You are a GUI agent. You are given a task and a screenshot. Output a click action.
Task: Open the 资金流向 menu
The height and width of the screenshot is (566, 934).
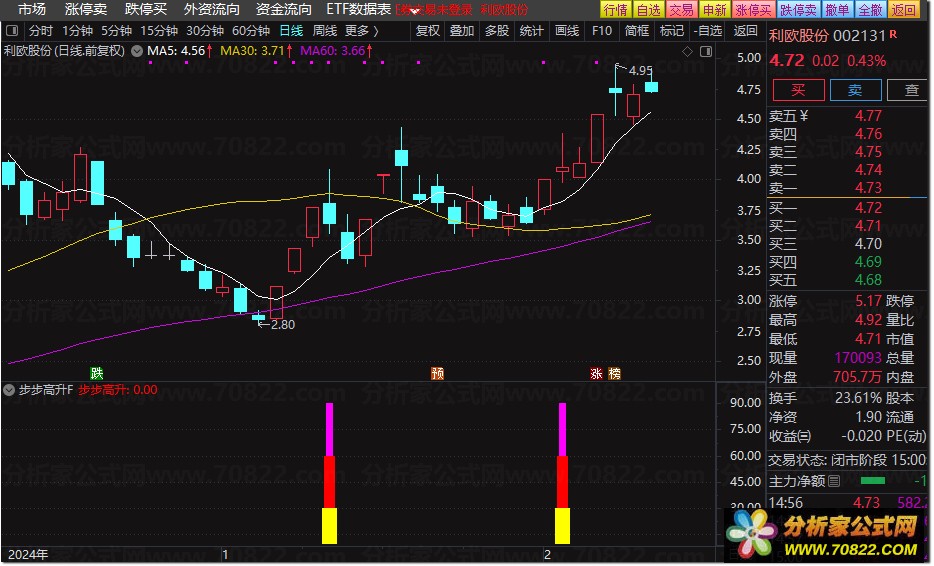(x=283, y=9)
